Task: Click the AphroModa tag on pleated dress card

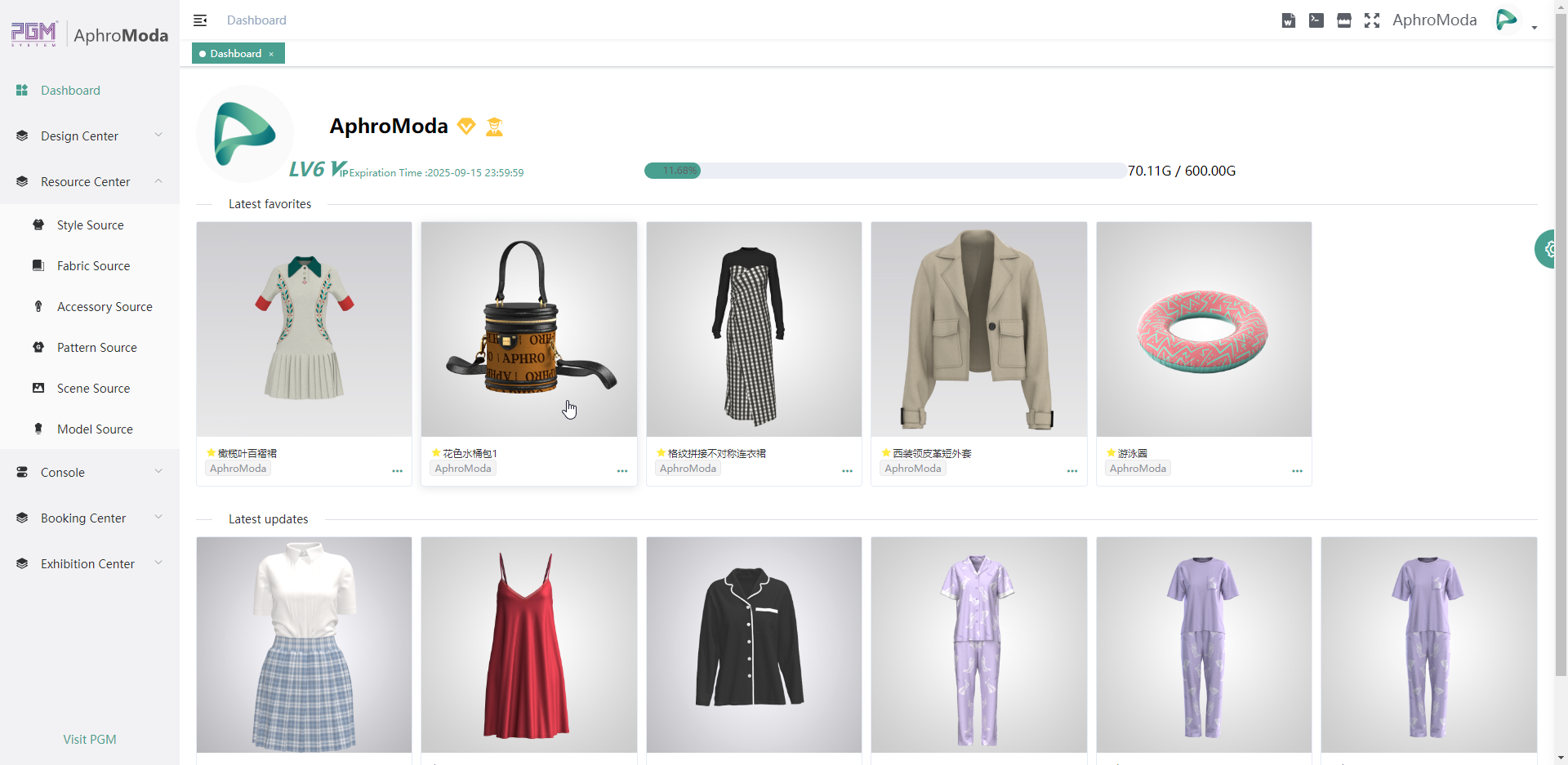Action: pyautogui.click(x=238, y=469)
